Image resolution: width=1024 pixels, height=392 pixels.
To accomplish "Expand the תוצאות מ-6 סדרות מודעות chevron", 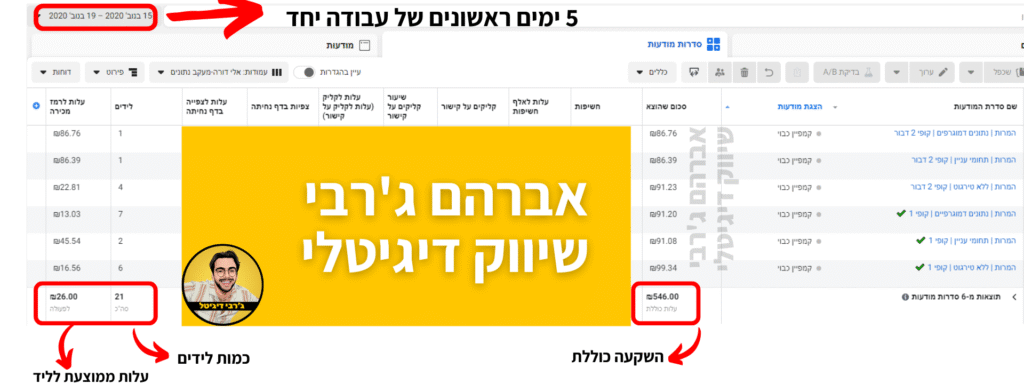I will click(1014, 297).
